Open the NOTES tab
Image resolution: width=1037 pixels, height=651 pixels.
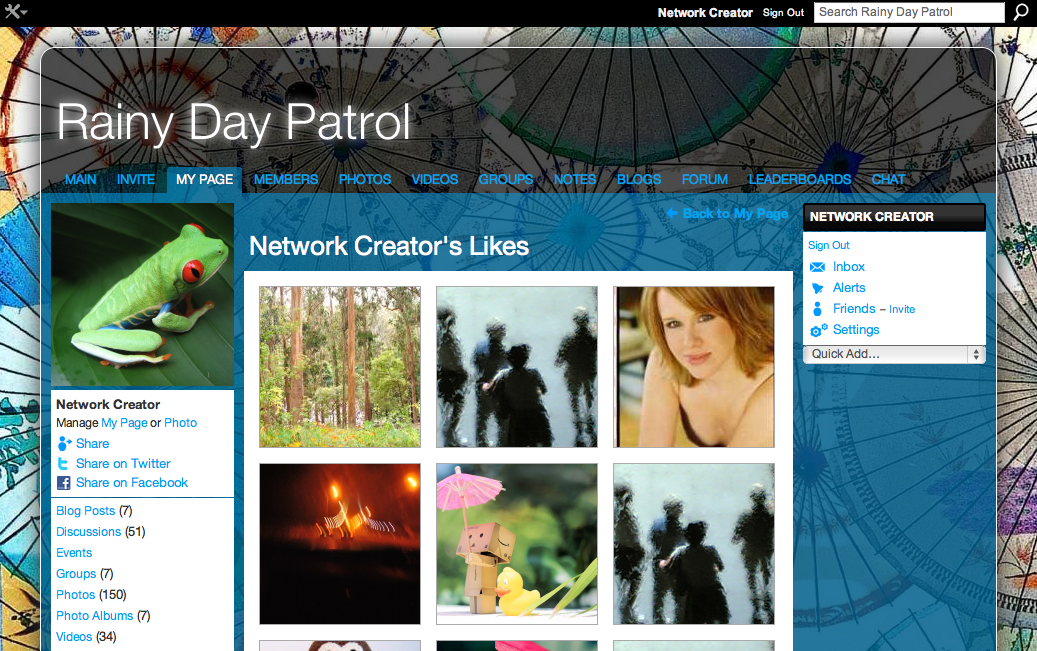point(575,179)
